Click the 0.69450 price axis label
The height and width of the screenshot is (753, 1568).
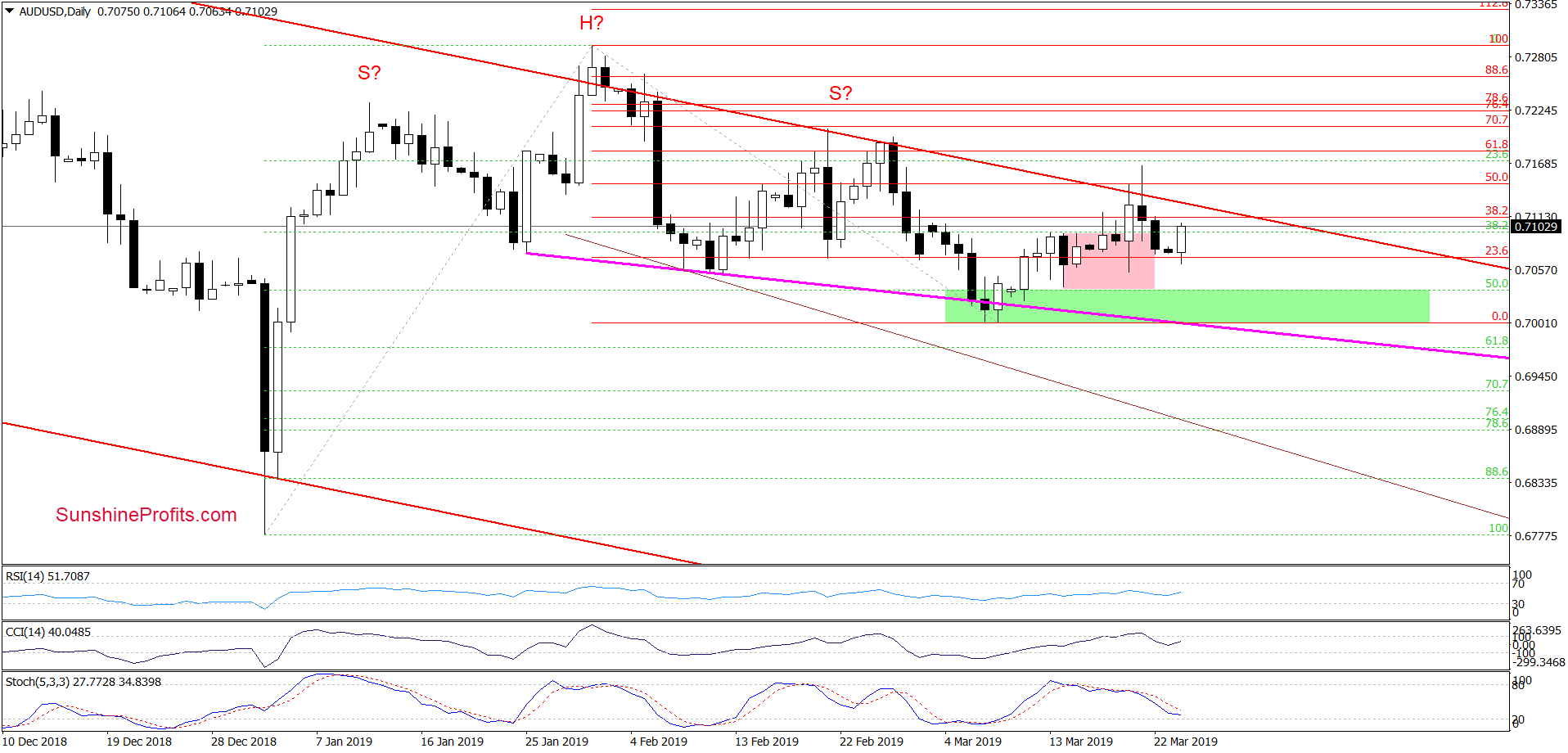[1536, 376]
